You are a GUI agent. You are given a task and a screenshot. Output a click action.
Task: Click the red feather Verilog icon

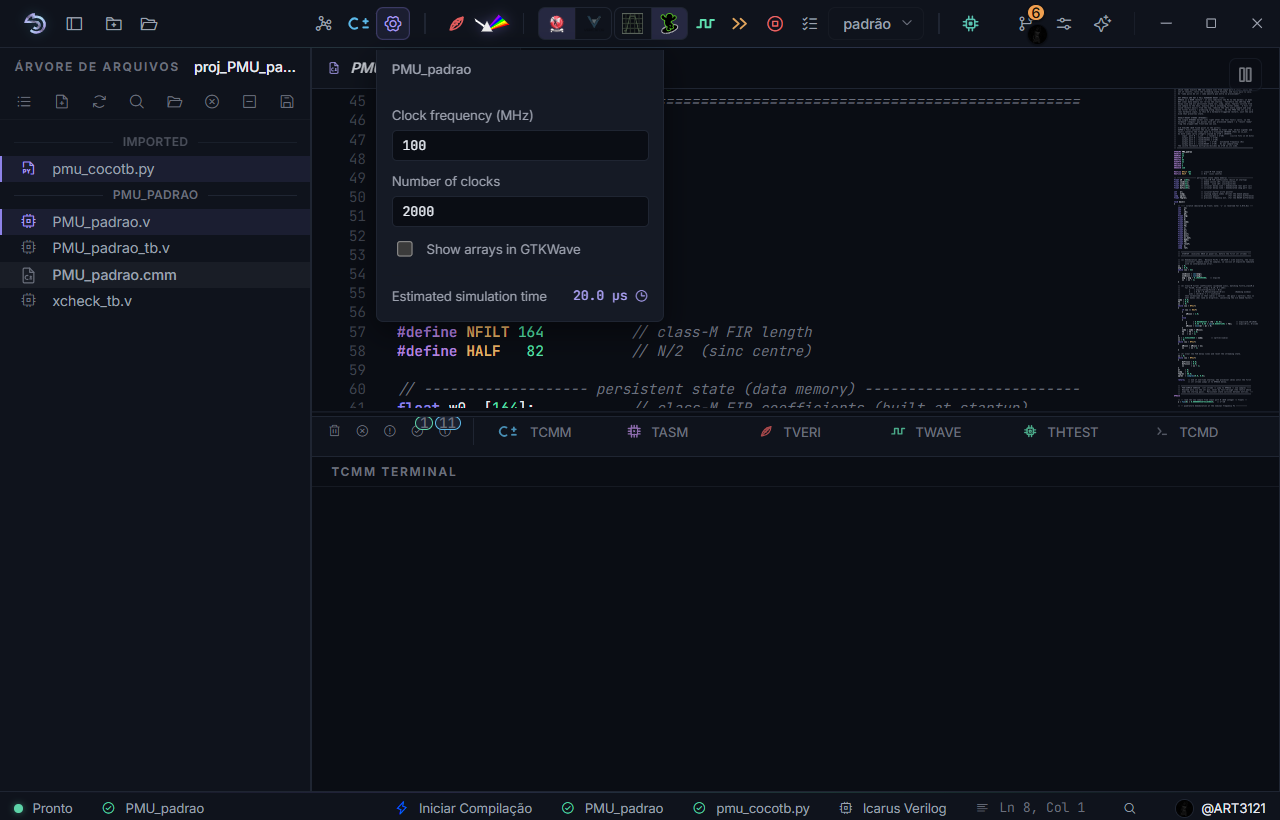tap(456, 23)
